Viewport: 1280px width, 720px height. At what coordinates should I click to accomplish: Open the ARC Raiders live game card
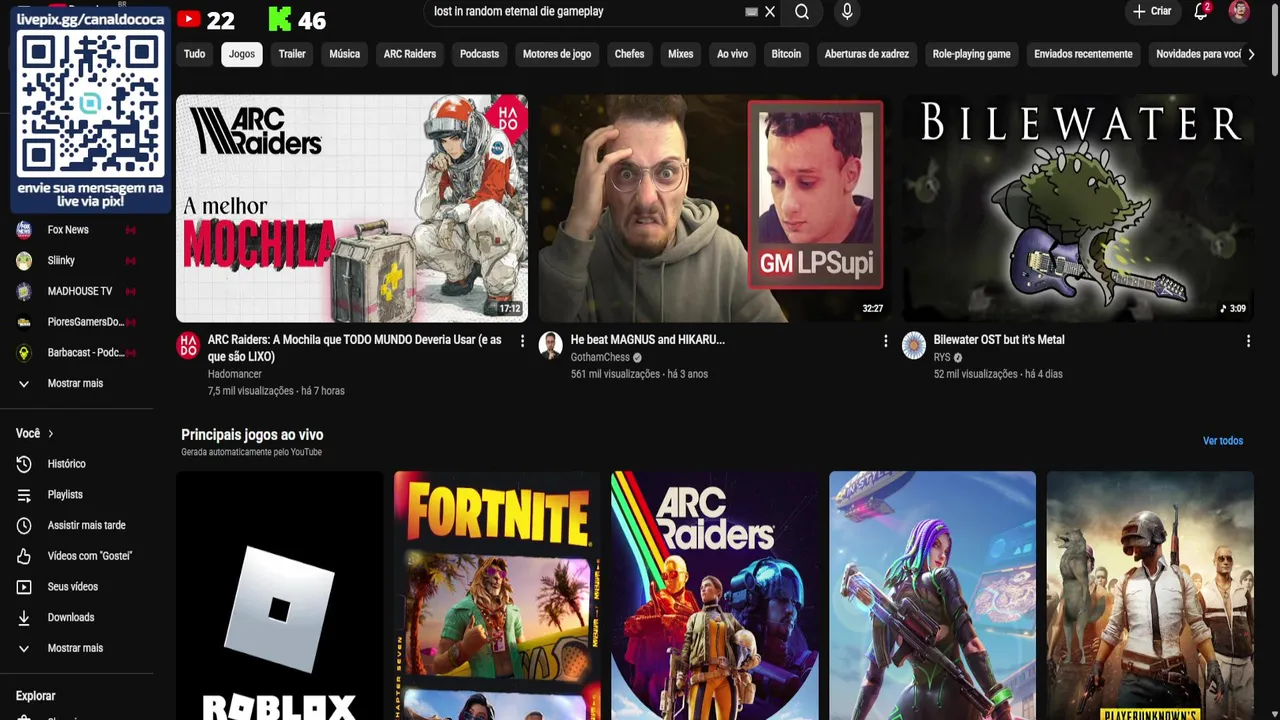click(x=715, y=596)
